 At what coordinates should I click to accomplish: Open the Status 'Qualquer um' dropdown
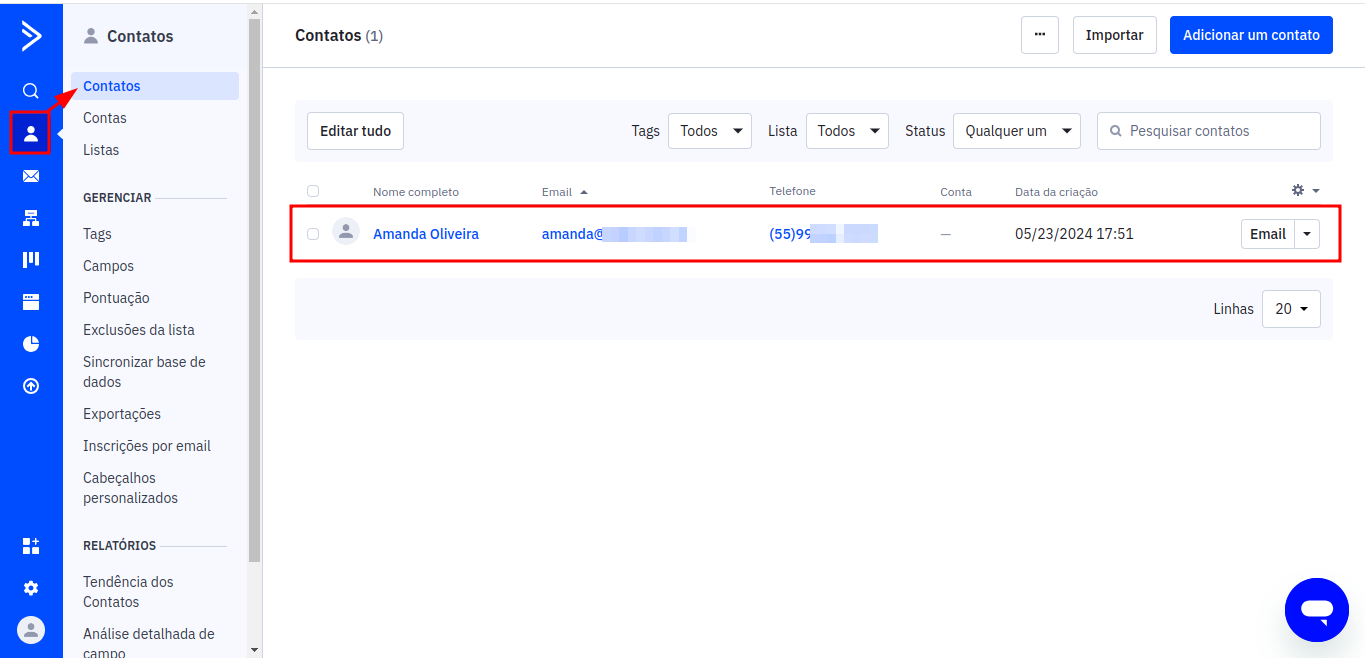1016,131
